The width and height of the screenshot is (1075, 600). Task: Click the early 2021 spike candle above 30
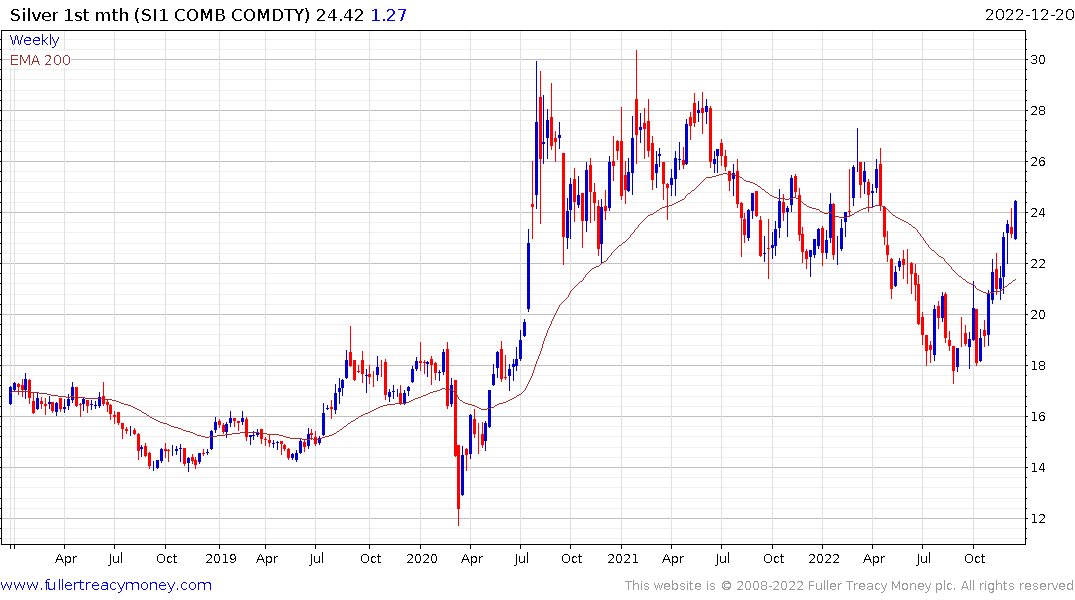click(x=636, y=106)
